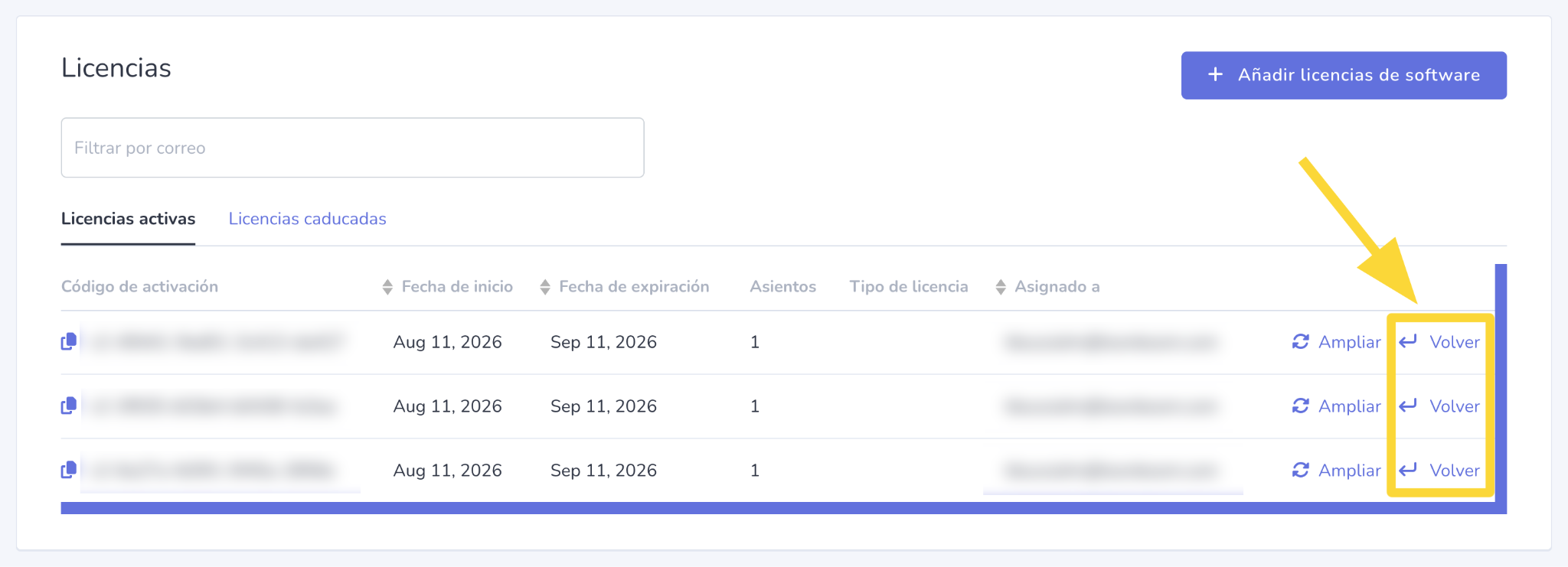Click Código de activación column header

coord(139,287)
